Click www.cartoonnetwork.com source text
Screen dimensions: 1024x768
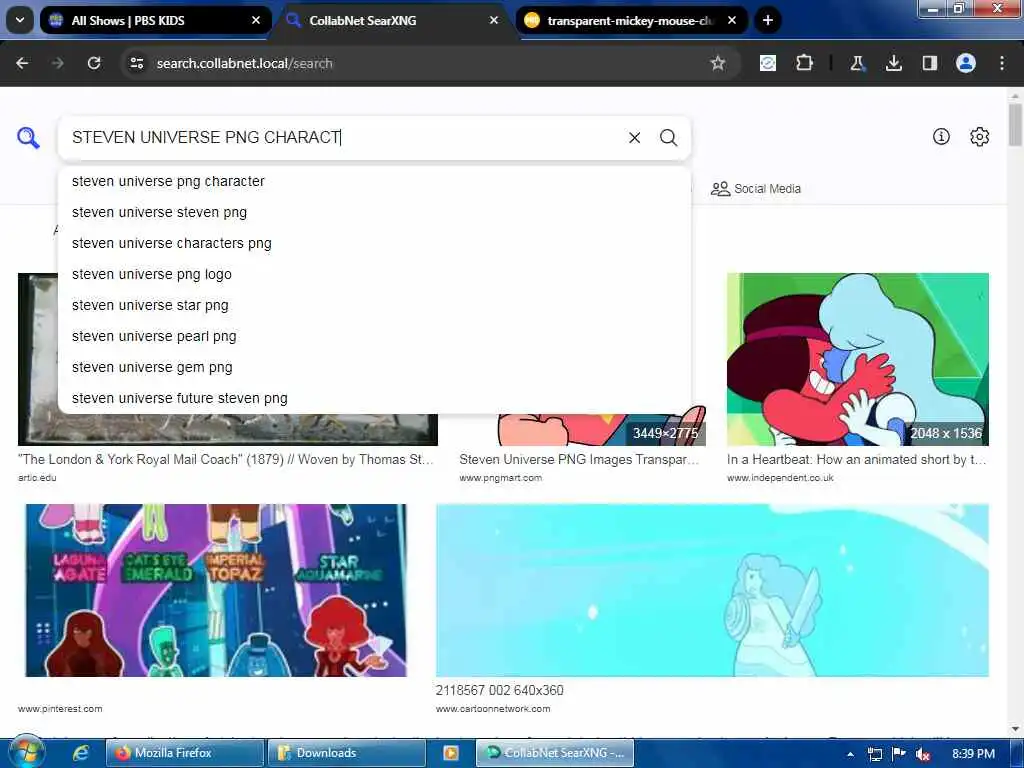pos(493,709)
